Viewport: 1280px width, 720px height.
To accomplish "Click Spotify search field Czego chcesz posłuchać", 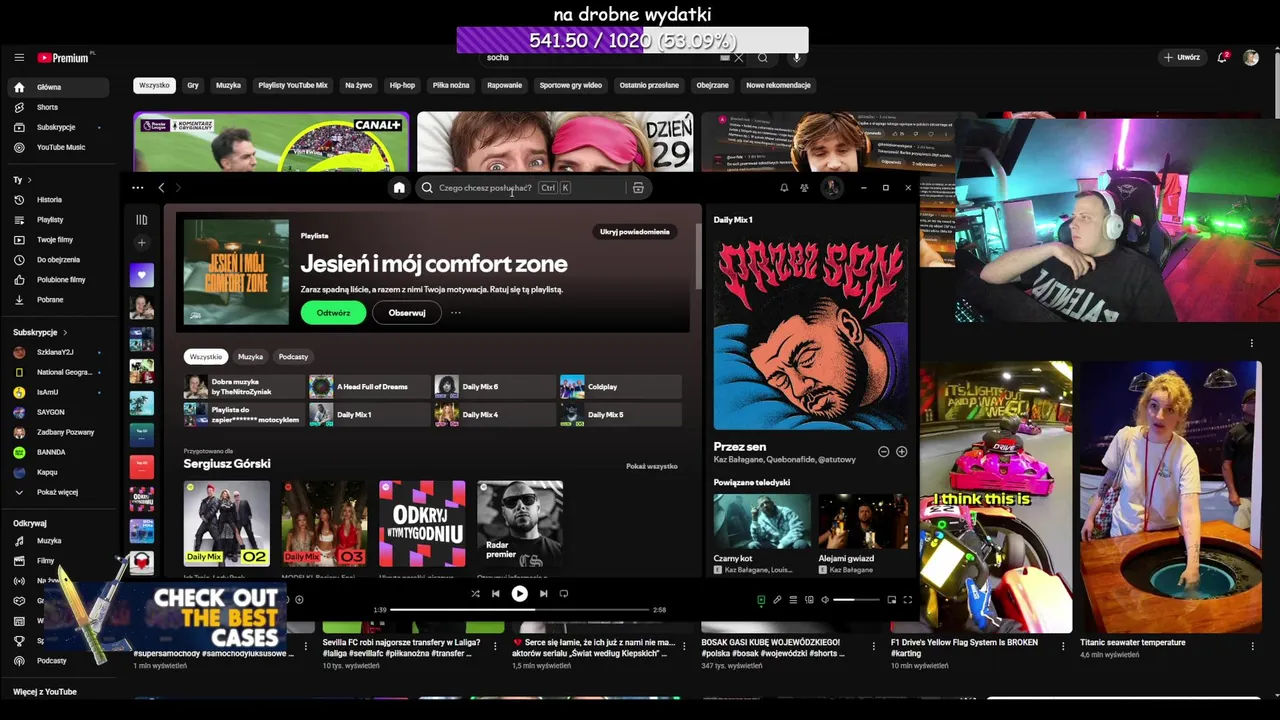I will click(x=520, y=188).
